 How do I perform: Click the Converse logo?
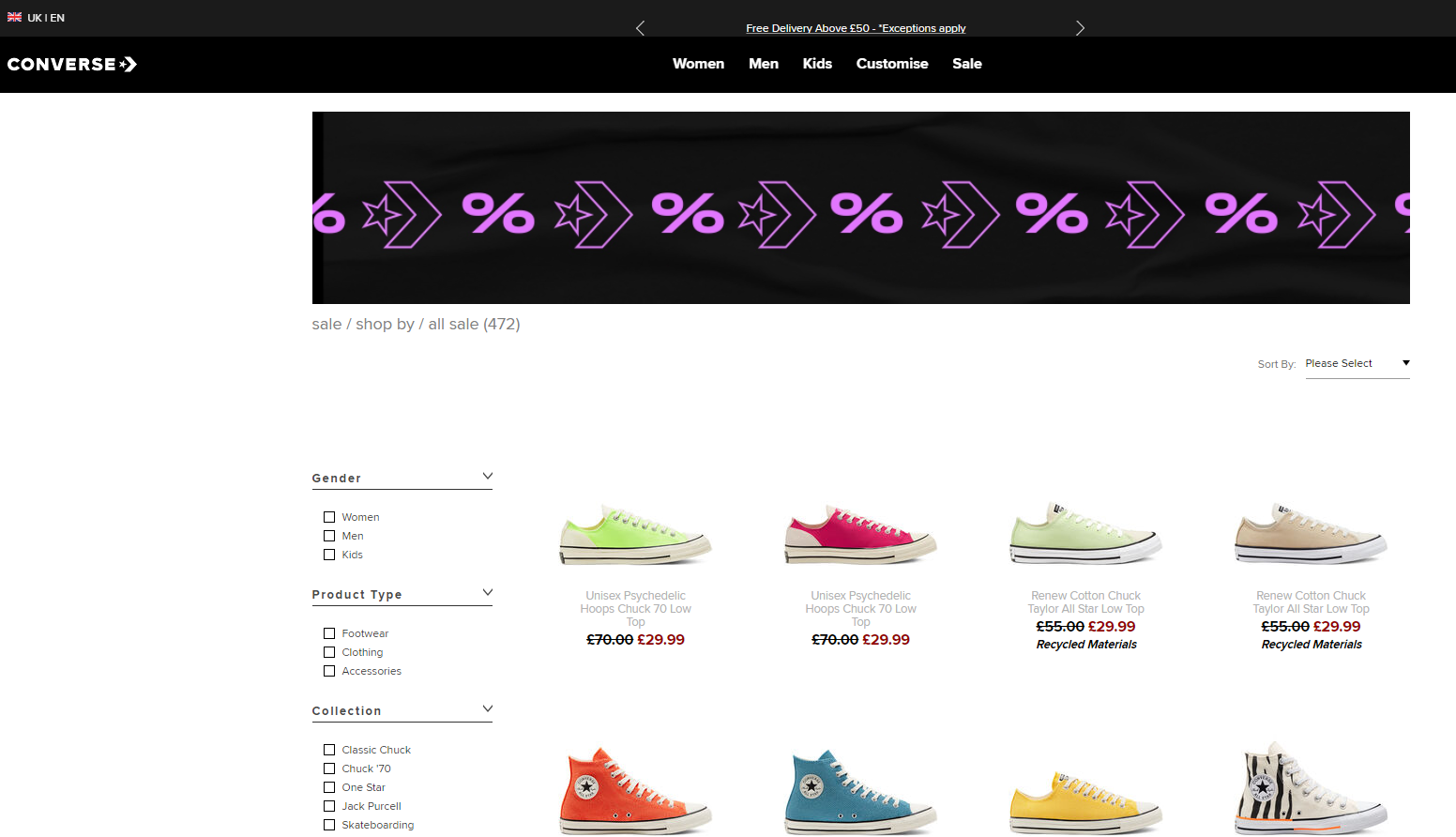click(x=72, y=64)
